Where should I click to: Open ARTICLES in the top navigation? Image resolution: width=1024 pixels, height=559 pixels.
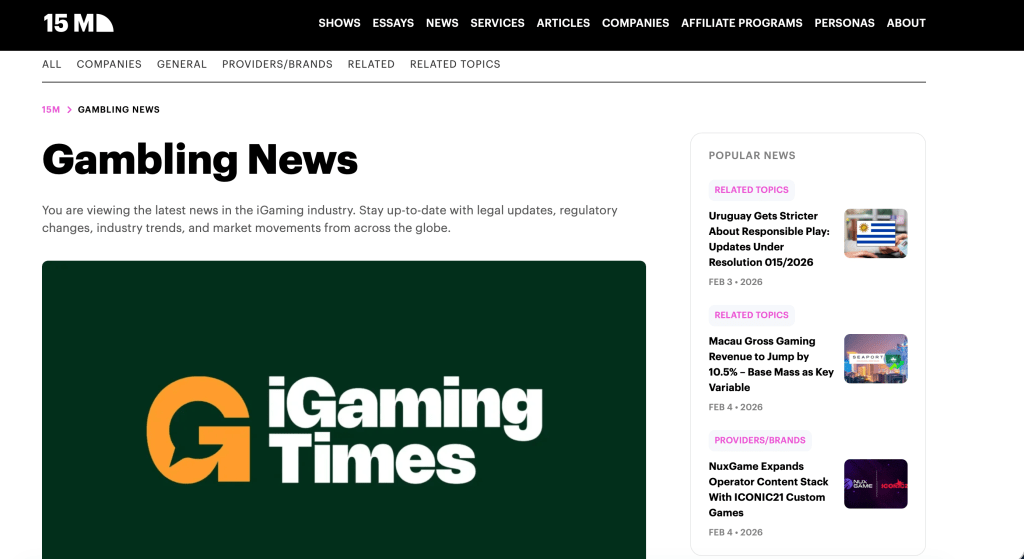563,23
